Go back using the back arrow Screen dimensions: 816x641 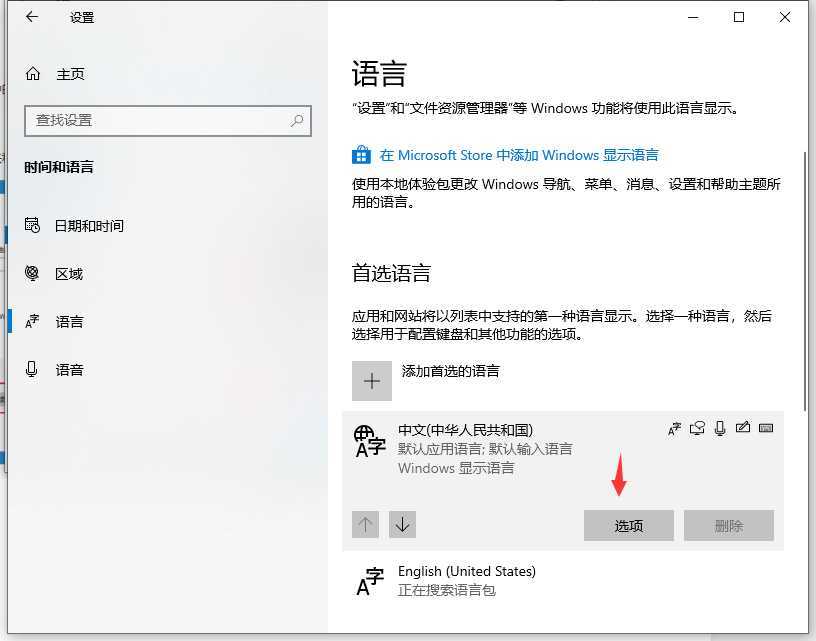point(32,17)
